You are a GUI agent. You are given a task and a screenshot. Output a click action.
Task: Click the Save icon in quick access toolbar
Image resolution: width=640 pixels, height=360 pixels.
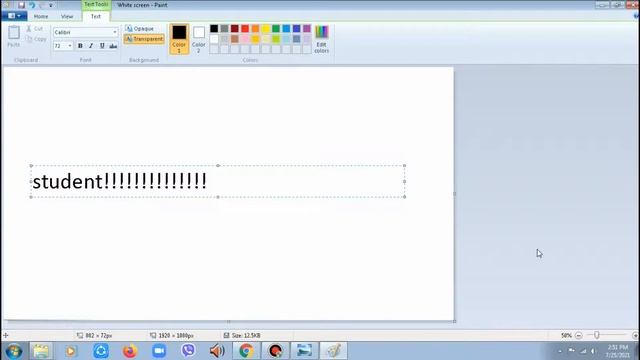[21, 5]
